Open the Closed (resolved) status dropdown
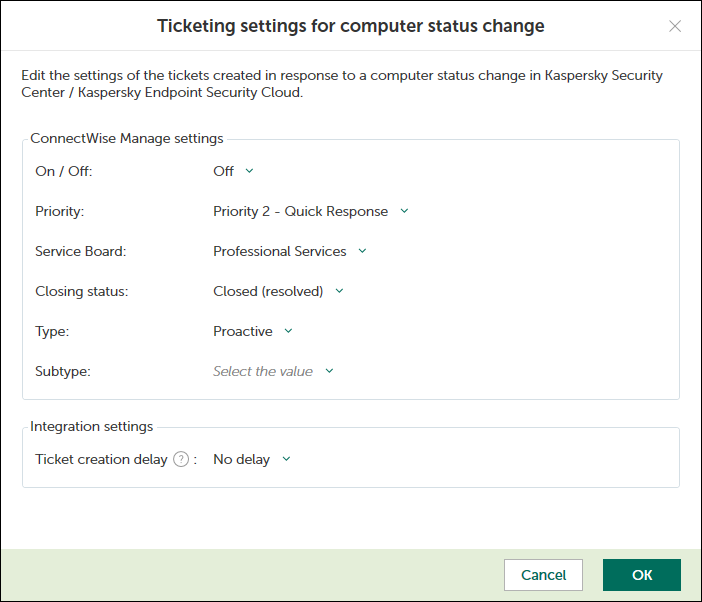 [x=268, y=291]
